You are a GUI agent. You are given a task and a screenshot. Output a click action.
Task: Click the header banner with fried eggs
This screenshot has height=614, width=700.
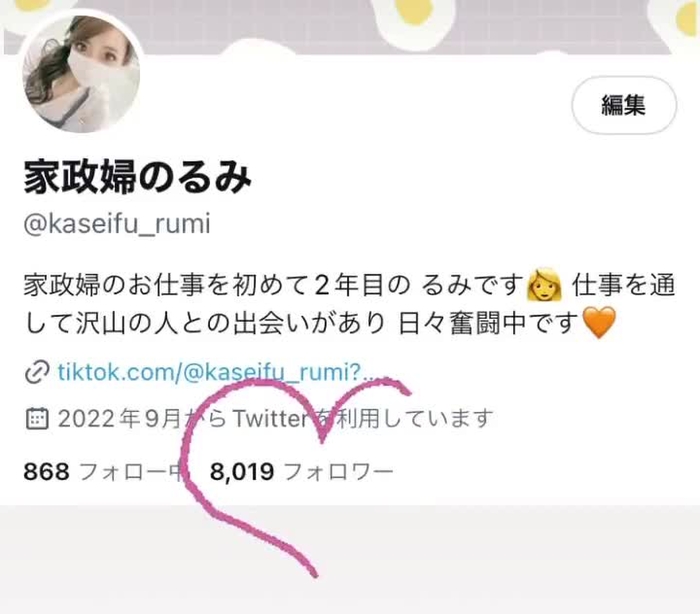click(350, 27)
